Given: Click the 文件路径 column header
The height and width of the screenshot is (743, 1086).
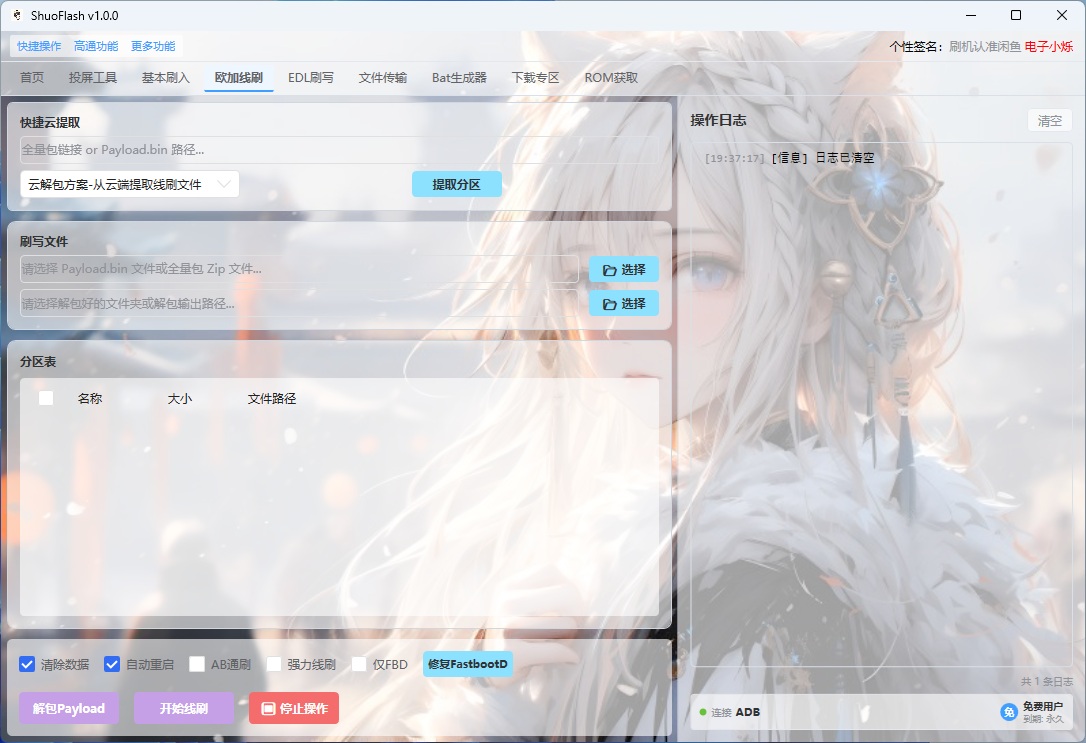Looking at the screenshot, I should pyautogui.click(x=272, y=399).
